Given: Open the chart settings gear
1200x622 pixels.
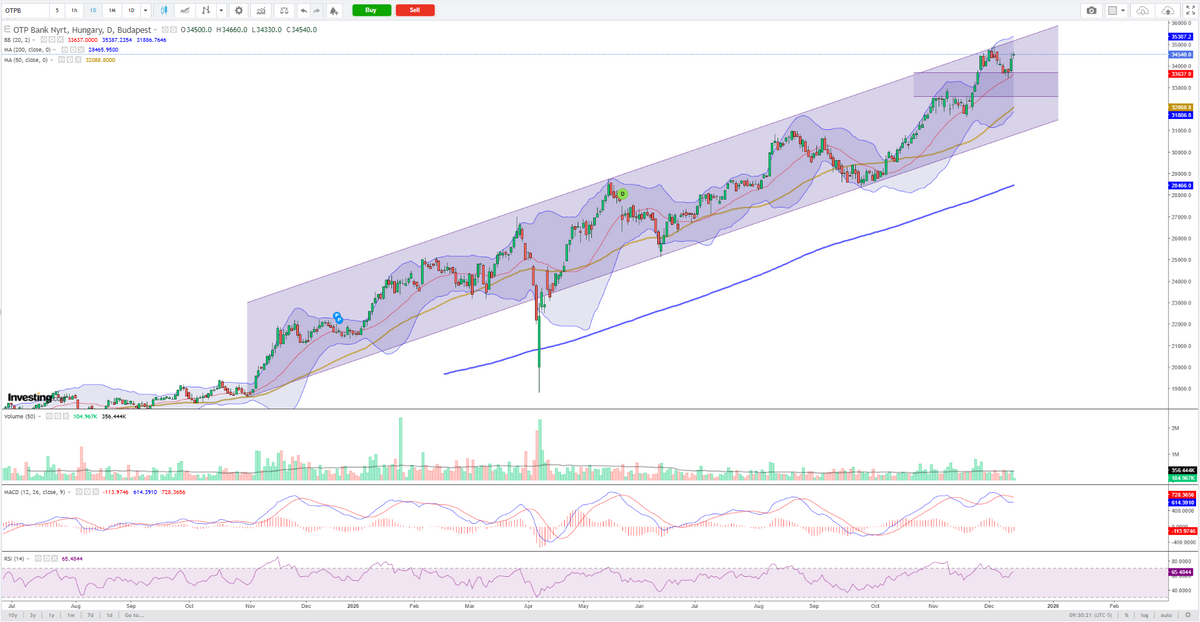Looking at the screenshot, I should tap(238, 10).
